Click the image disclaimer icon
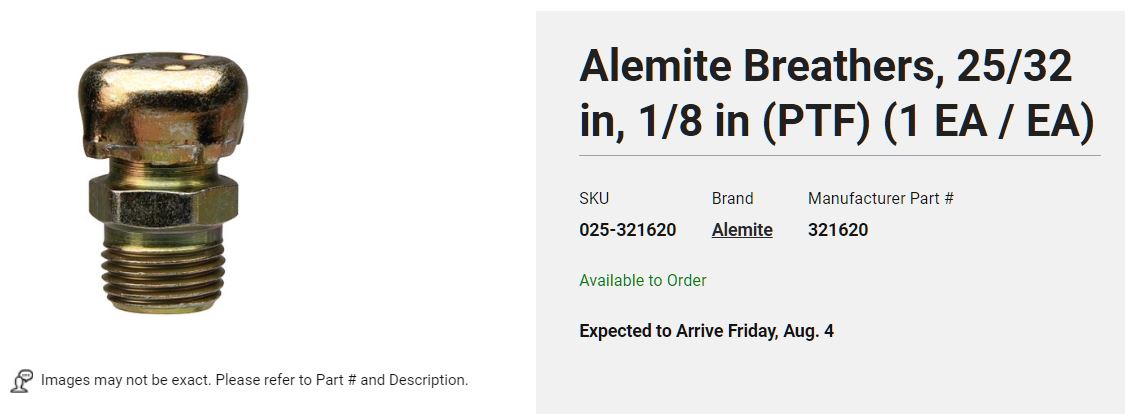The height and width of the screenshot is (414, 1125). click(22, 380)
